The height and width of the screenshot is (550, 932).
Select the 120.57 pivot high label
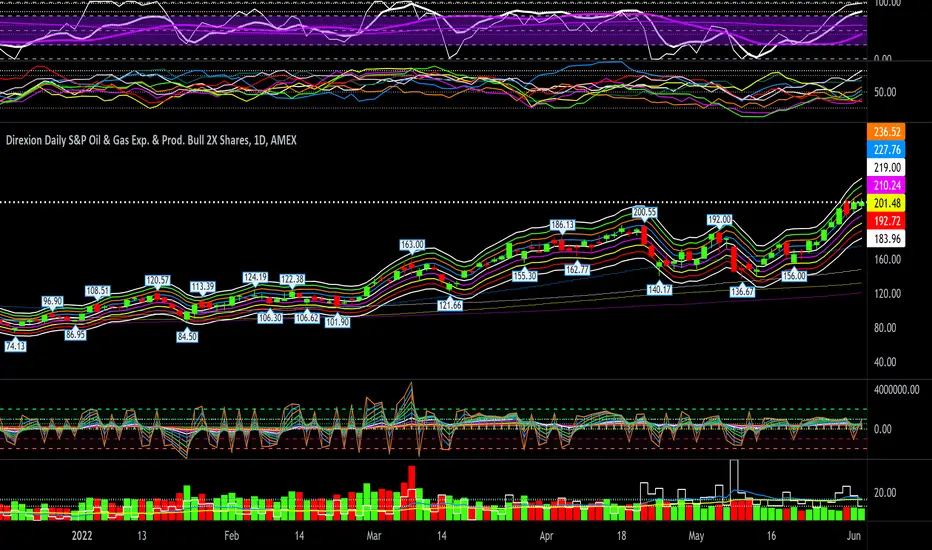click(158, 280)
